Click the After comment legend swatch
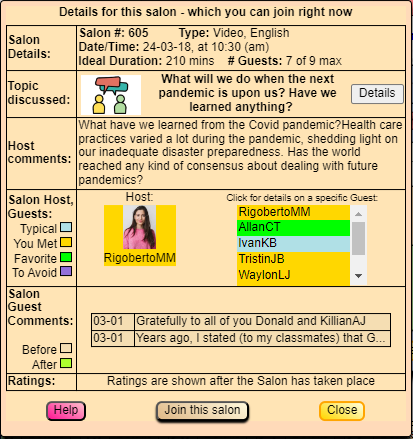This screenshot has width=413, height=439. coord(66,363)
